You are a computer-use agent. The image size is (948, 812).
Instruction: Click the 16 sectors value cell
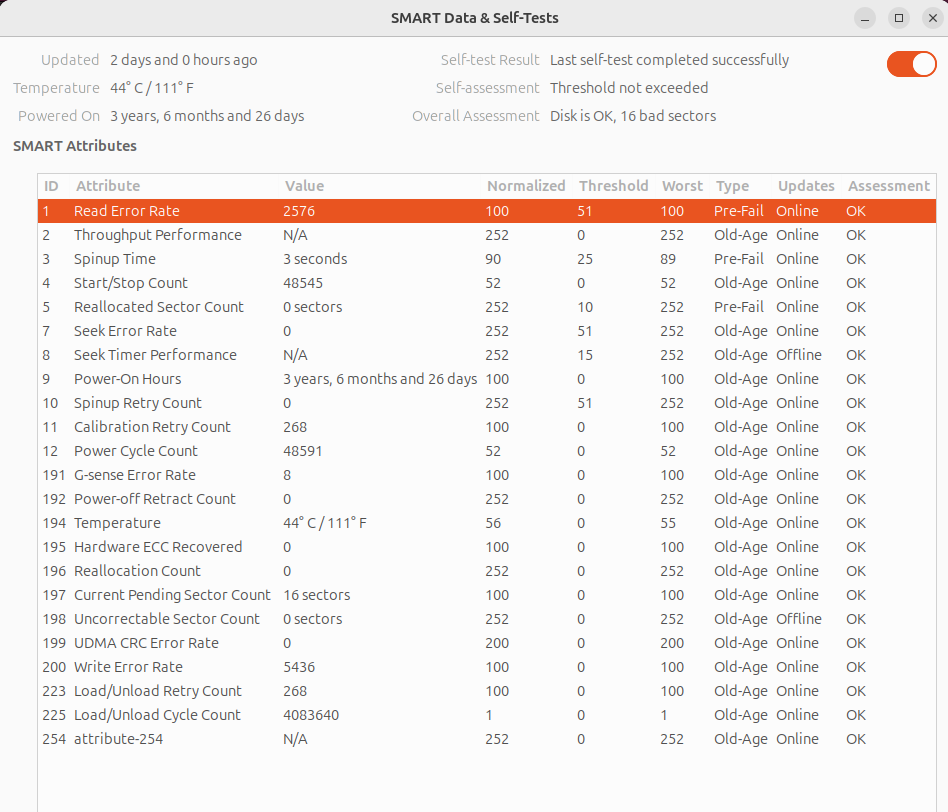317,595
